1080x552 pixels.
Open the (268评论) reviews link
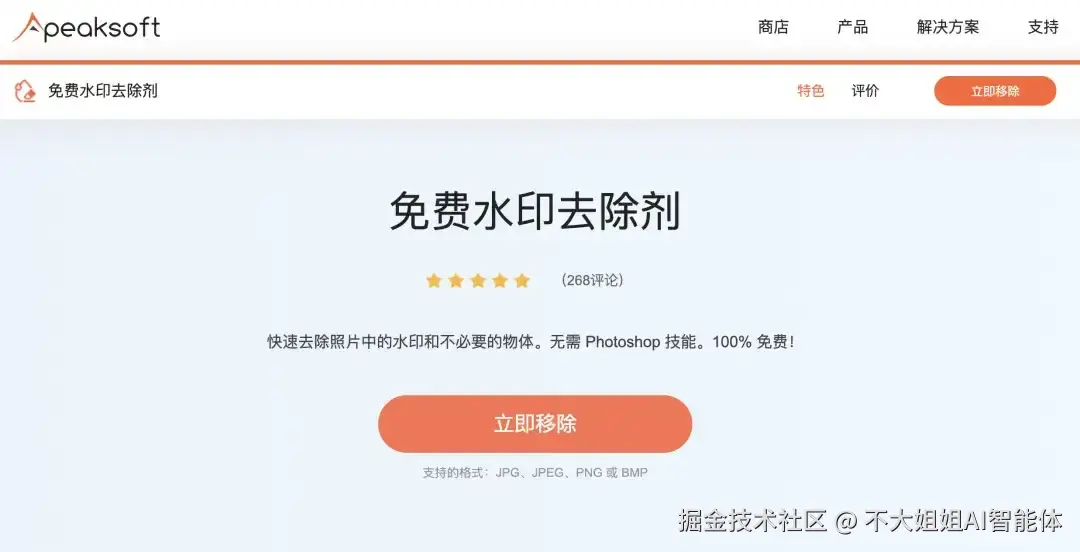pyautogui.click(x=592, y=280)
